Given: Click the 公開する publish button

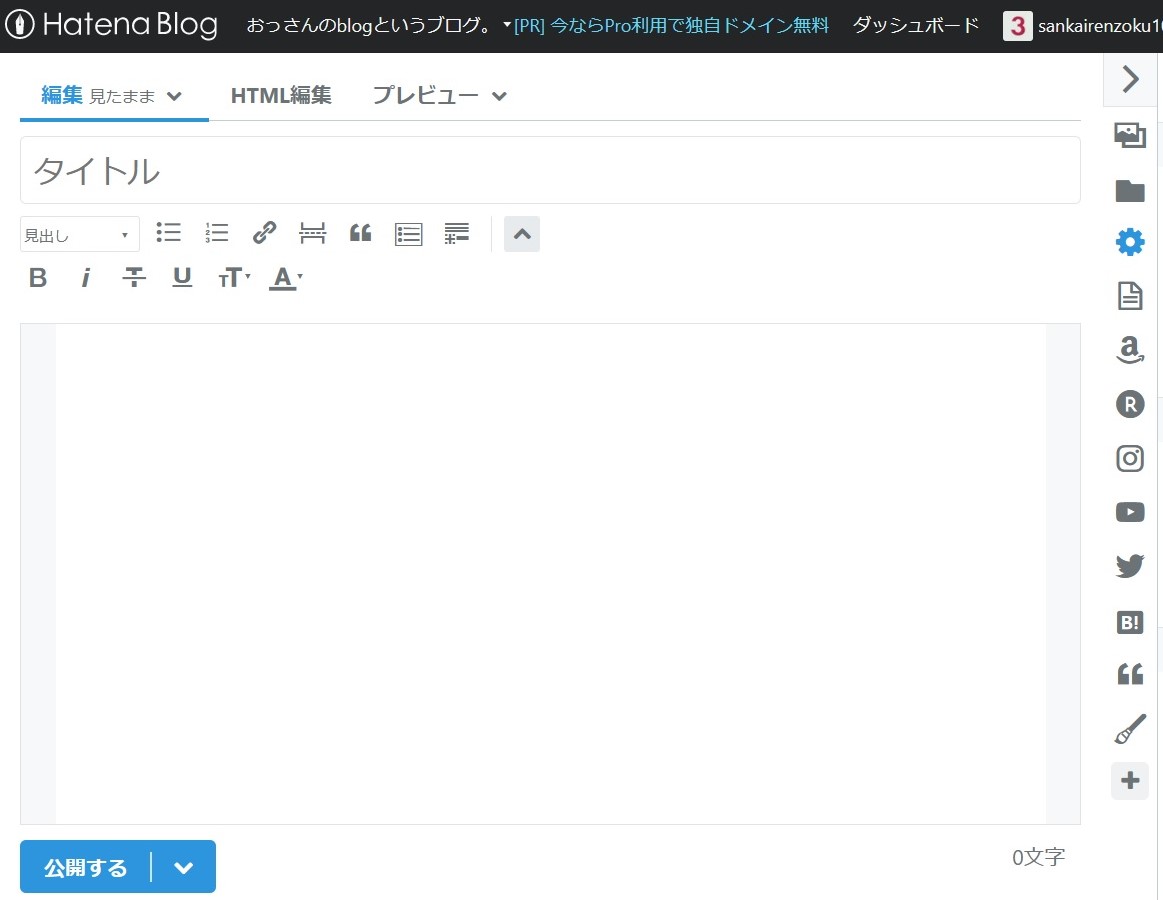Looking at the screenshot, I should (x=86, y=867).
